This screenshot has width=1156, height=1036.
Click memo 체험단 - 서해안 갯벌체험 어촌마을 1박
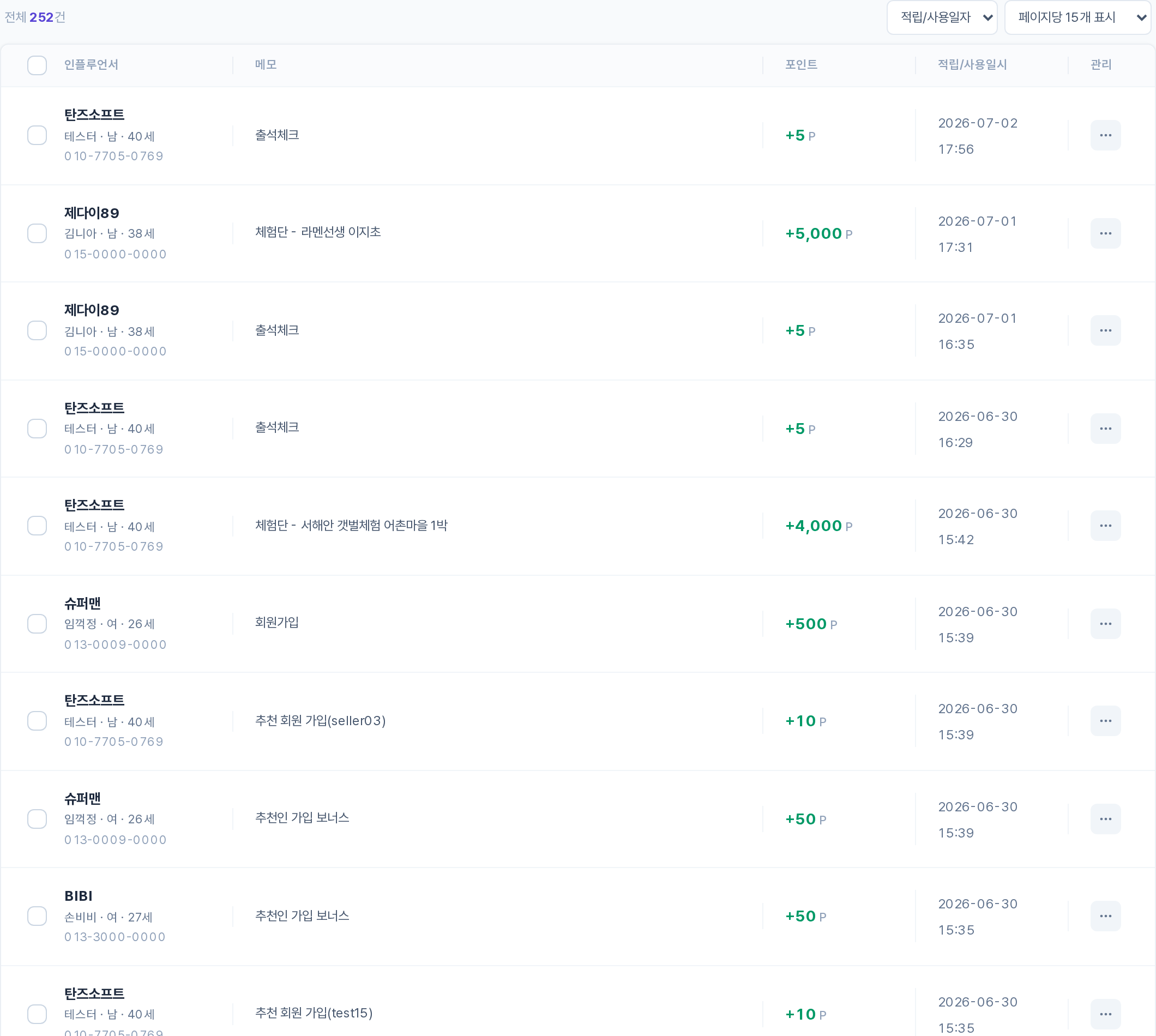(x=351, y=526)
